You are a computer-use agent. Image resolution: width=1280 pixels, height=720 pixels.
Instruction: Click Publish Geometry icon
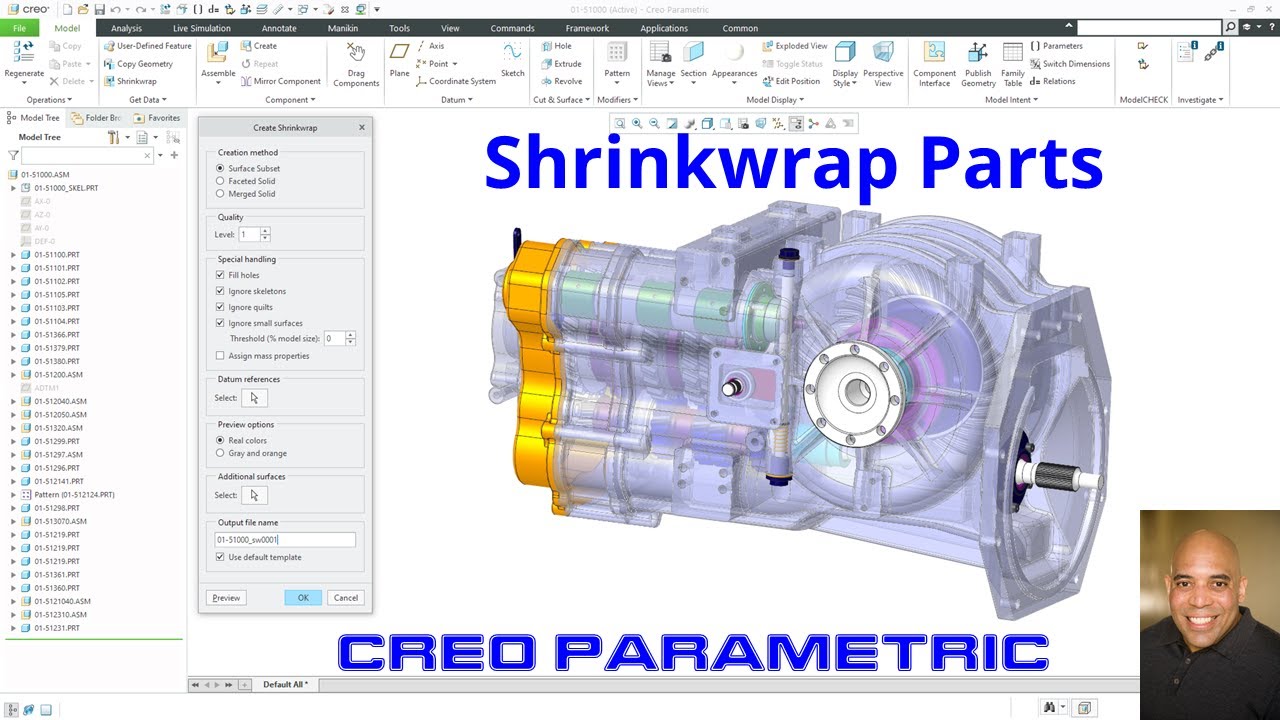[978, 54]
